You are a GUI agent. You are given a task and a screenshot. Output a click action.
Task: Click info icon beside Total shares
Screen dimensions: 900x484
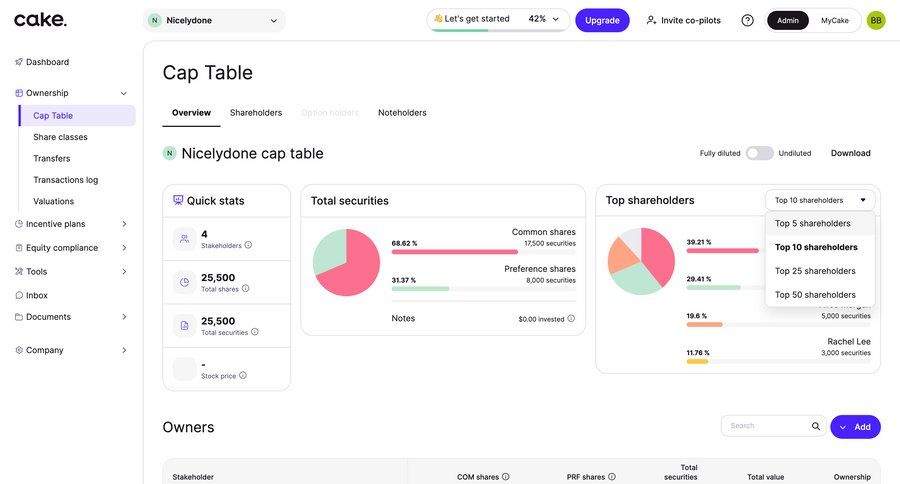click(x=245, y=288)
